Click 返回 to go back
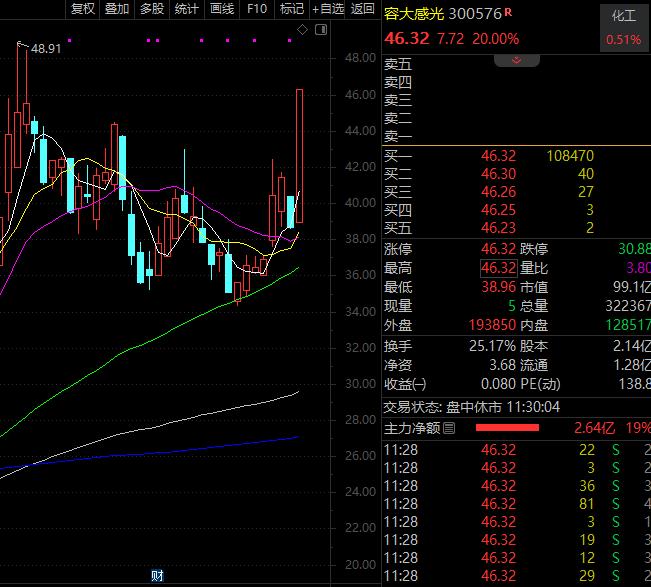 coord(362,9)
